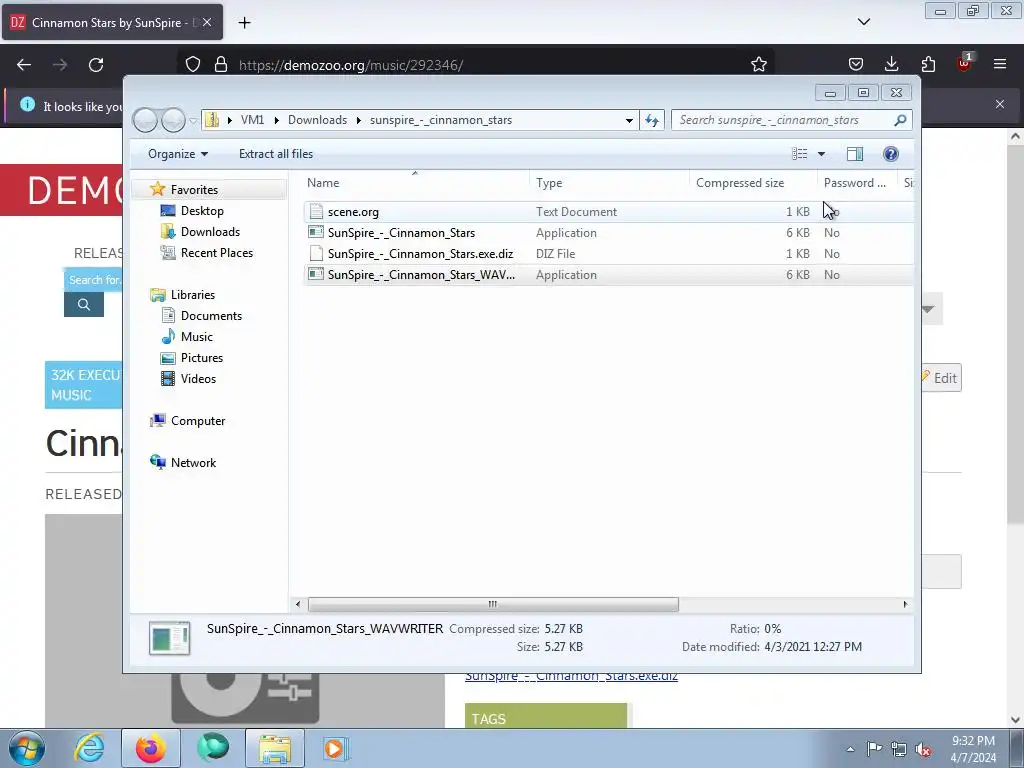The width and height of the screenshot is (1024, 768).
Task: Expand arrow after VM1 in breadcrumb
Action: (277, 120)
